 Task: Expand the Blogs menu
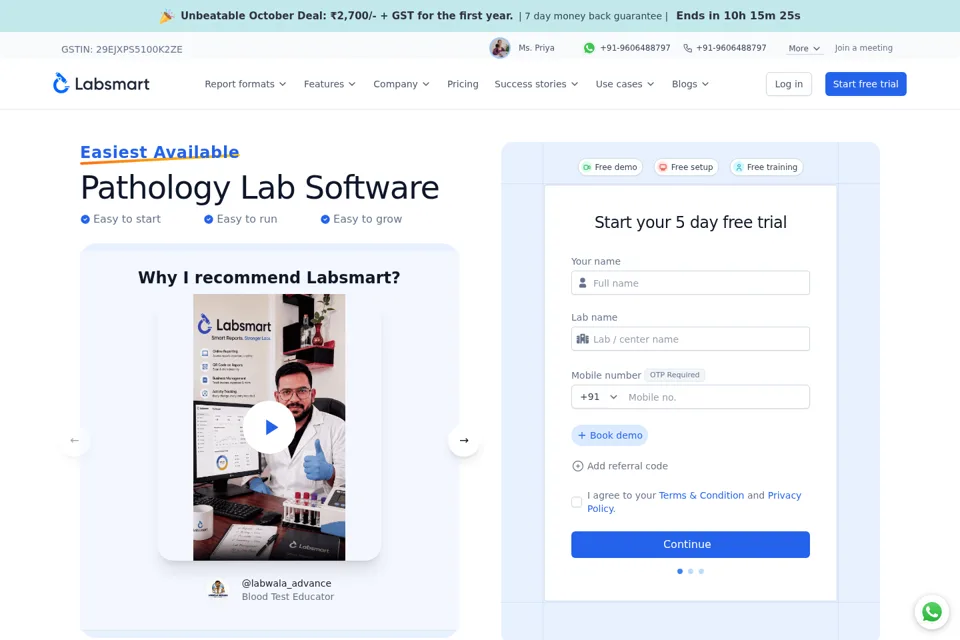click(690, 84)
